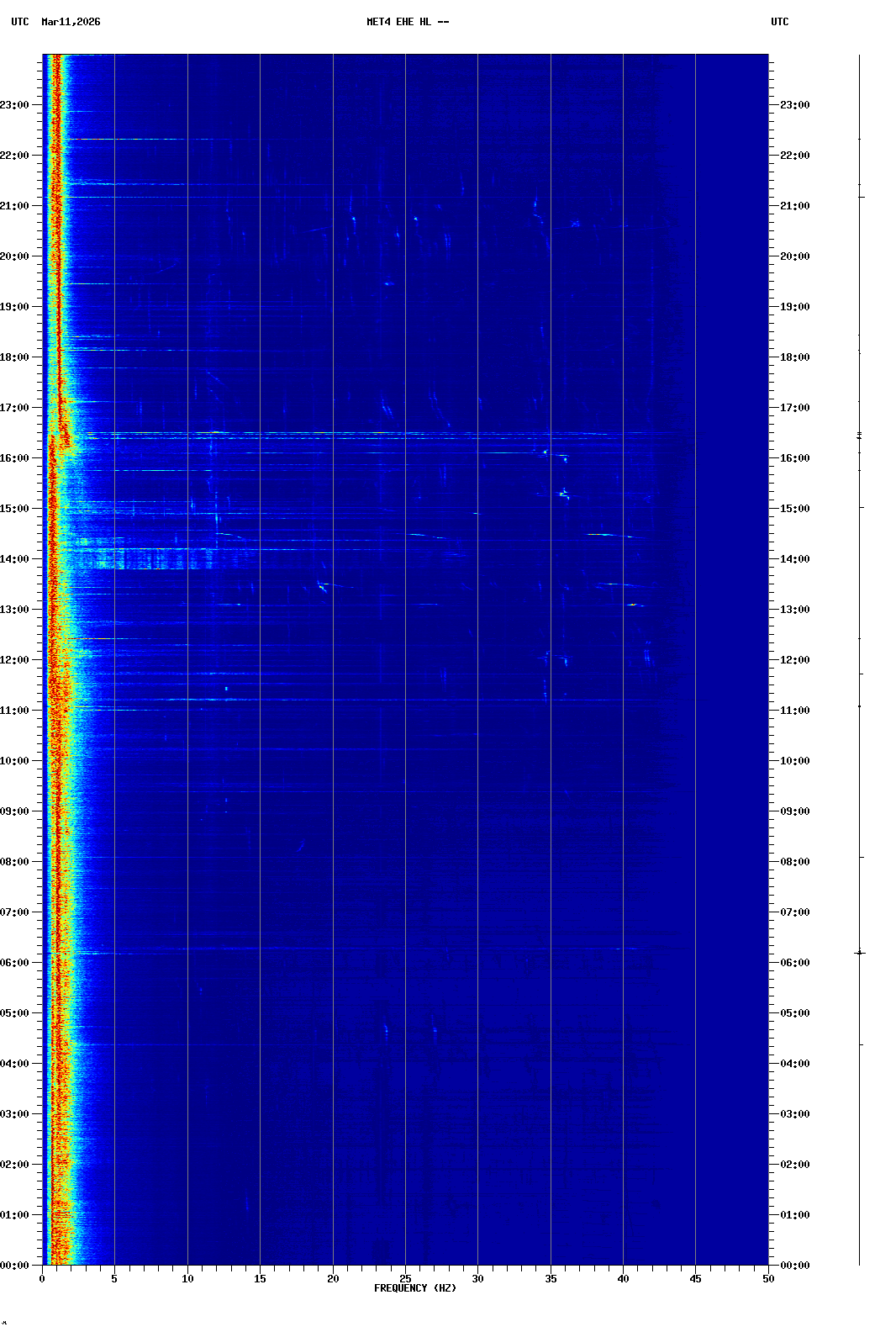The image size is (896, 1332).
Task: Select the 23:00 marker on left time axis
Action: click(15, 105)
